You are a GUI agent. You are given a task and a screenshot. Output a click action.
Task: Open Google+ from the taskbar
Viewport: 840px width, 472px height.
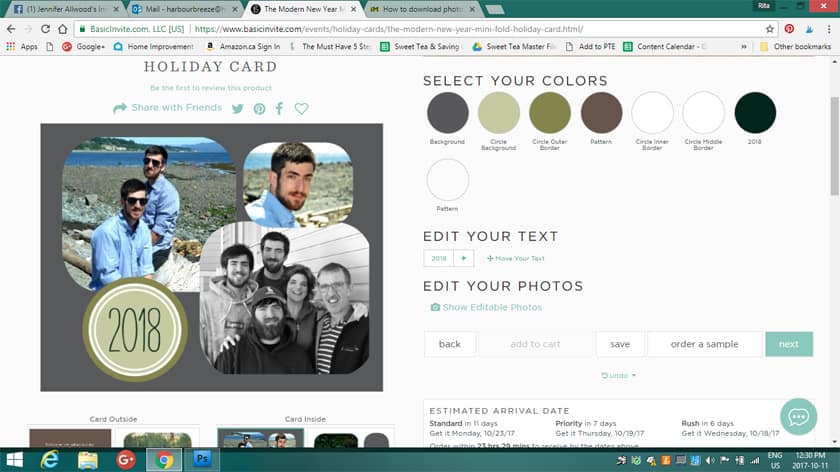pos(126,460)
